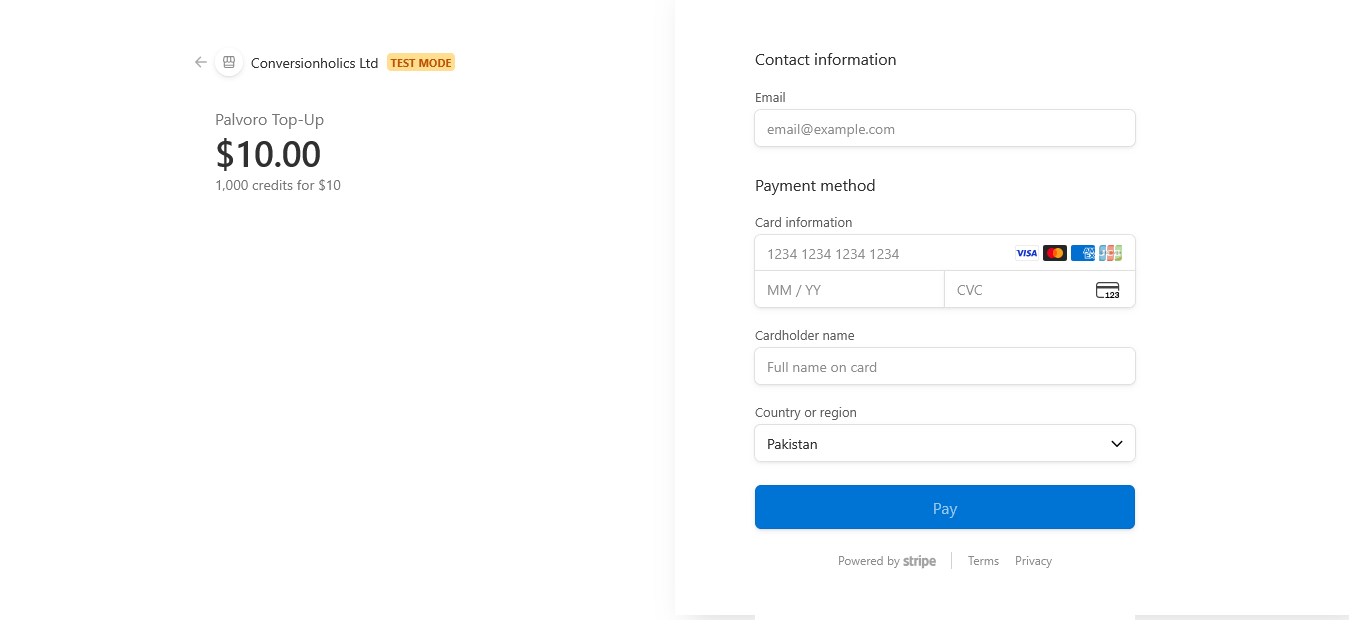This screenshot has width=1349, height=620.
Task: Click the TEST MODE badge
Action: pos(421,63)
